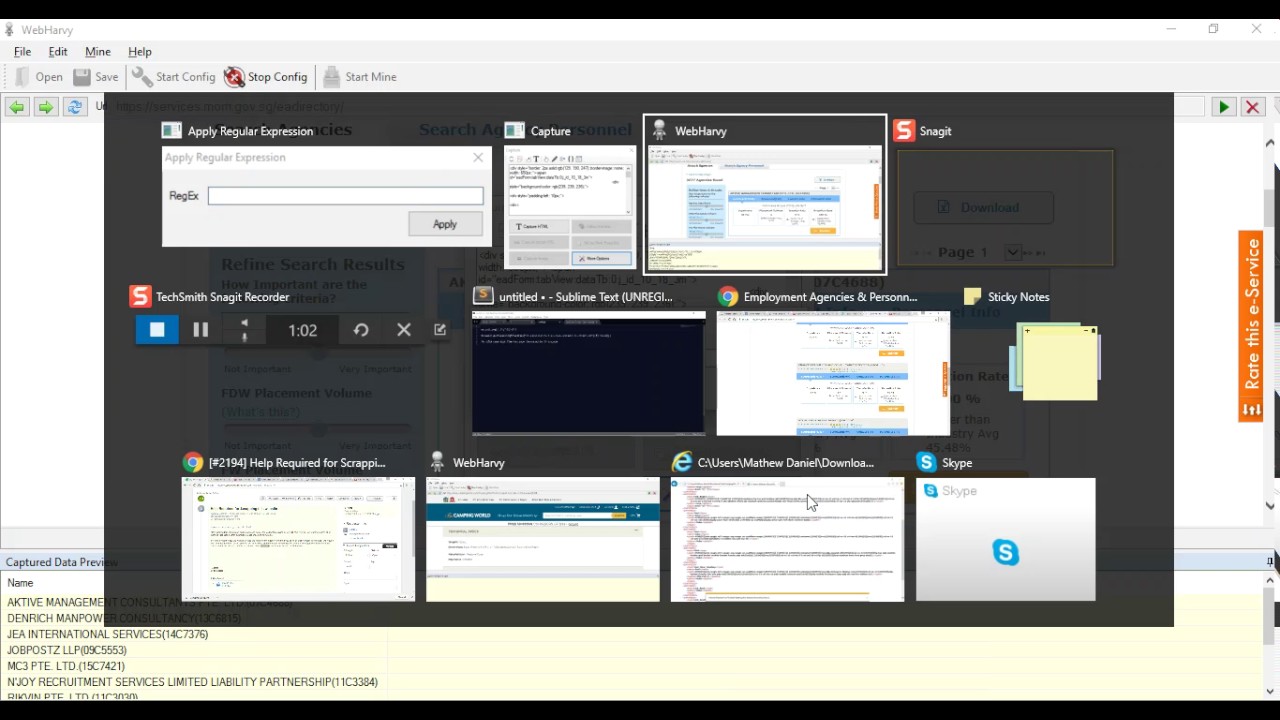Refresh the page in WebHarvy browser

click(x=74, y=107)
